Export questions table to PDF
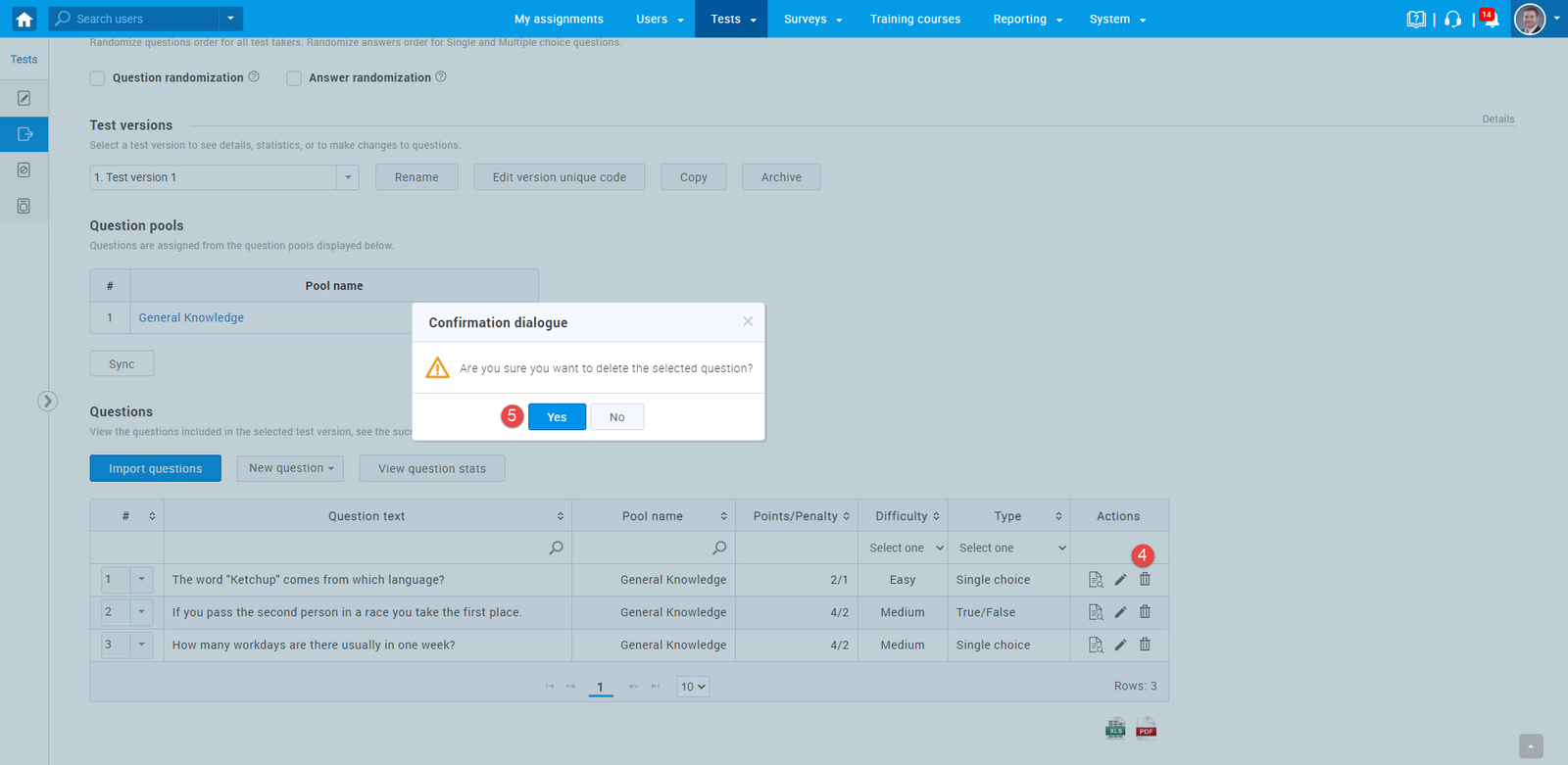The image size is (1568, 765). point(1146,729)
